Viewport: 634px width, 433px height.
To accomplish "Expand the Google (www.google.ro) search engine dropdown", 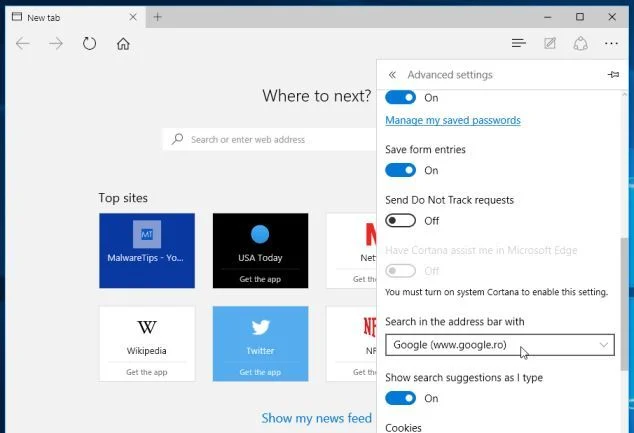I will coord(500,345).
